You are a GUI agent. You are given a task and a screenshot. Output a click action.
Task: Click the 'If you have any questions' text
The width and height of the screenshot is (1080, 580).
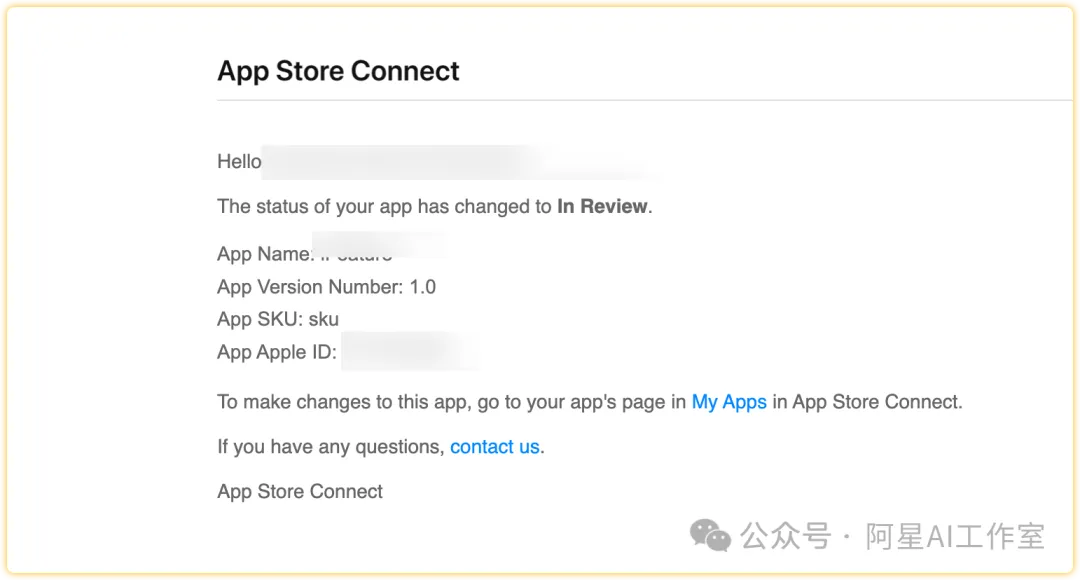(331, 447)
